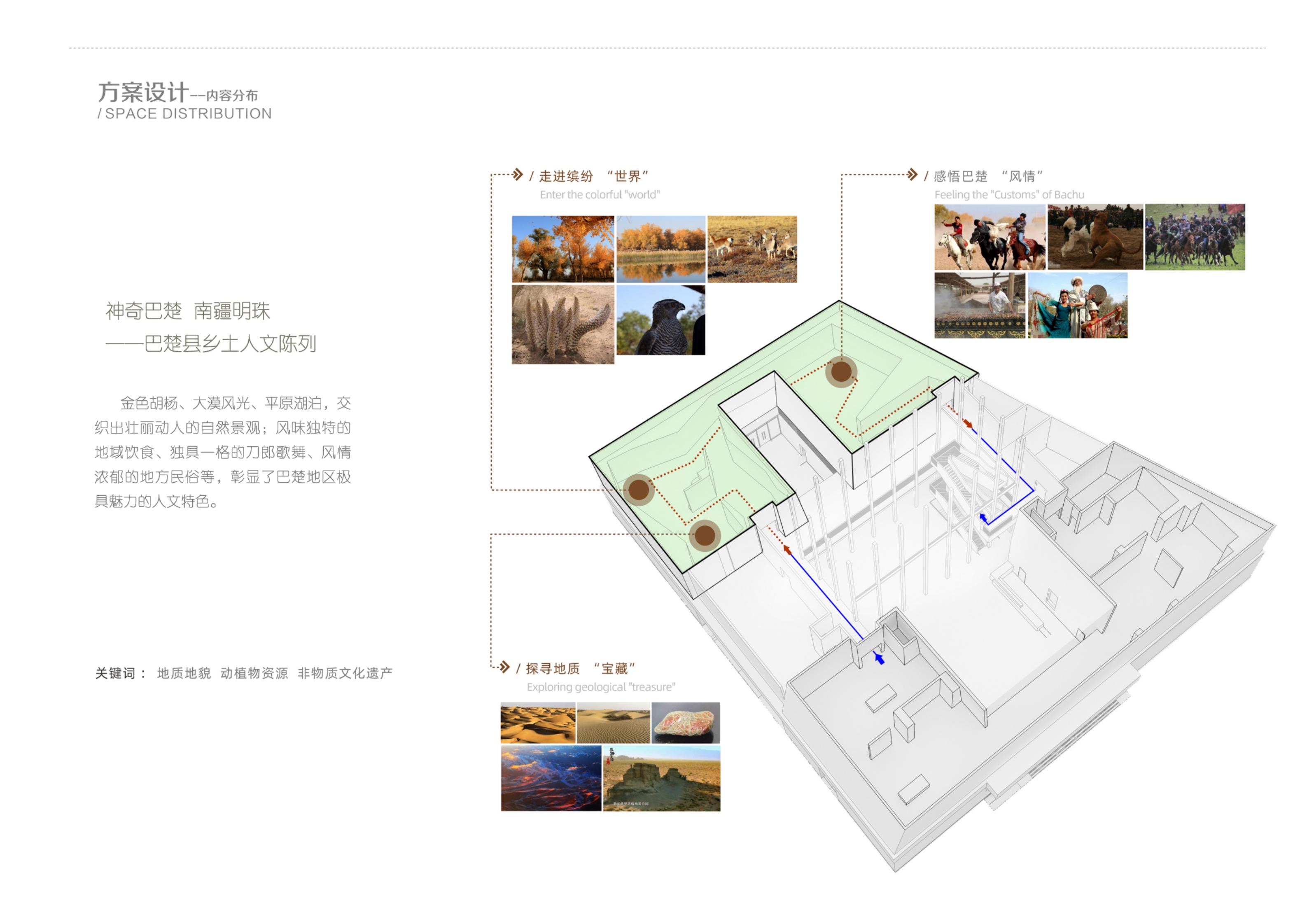Open the dancers in colorful dresses photo
The width and height of the screenshot is (1307, 924).
pyautogui.click(x=1077, y=305)
